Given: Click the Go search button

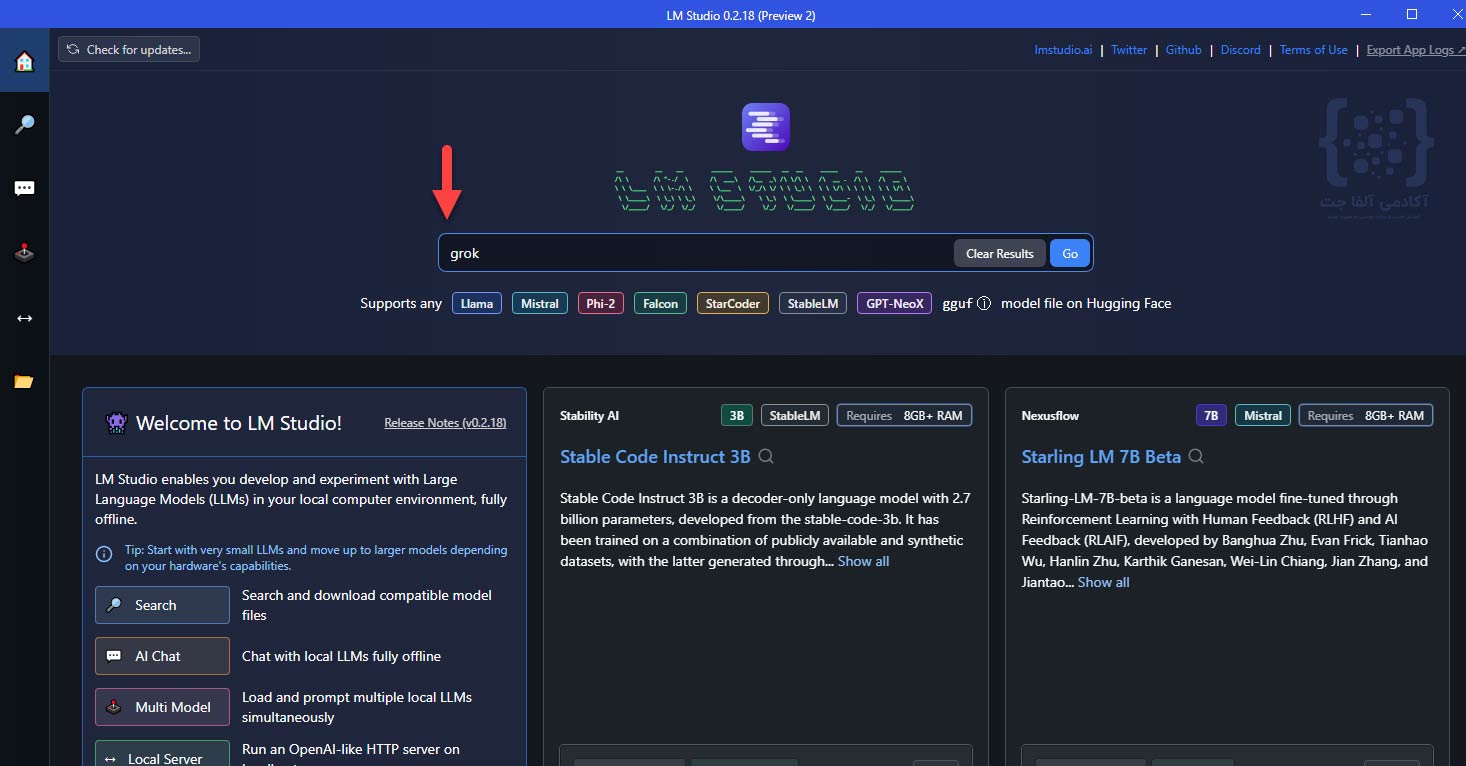Looking at the screenshot, I should click(x=1070, y=253).
